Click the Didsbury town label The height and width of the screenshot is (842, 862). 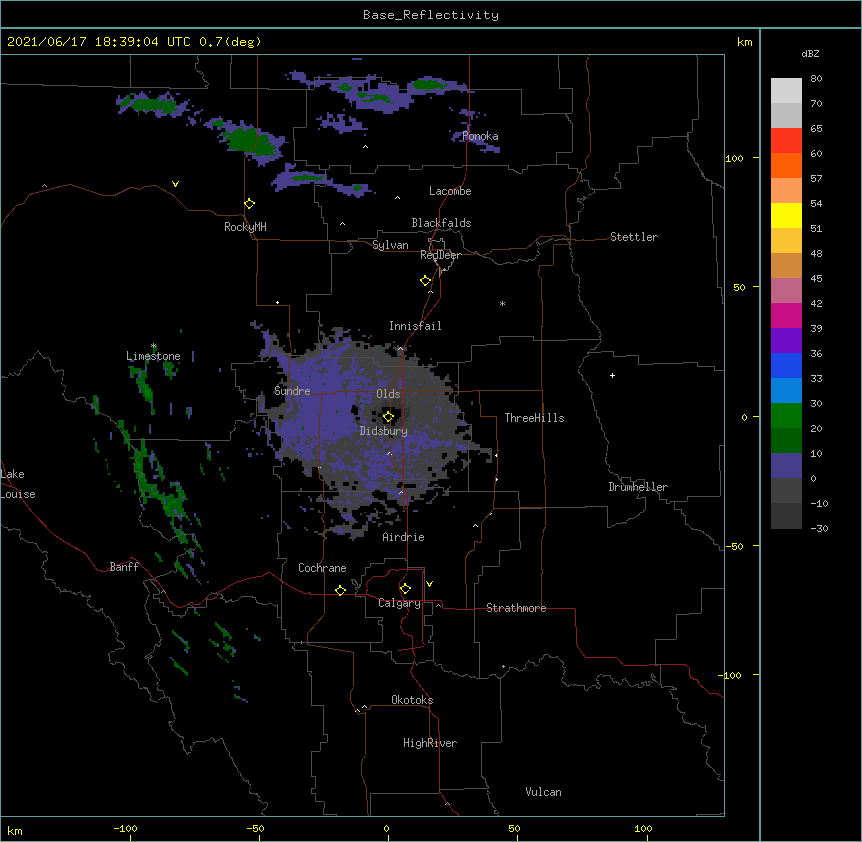[384, 431]
